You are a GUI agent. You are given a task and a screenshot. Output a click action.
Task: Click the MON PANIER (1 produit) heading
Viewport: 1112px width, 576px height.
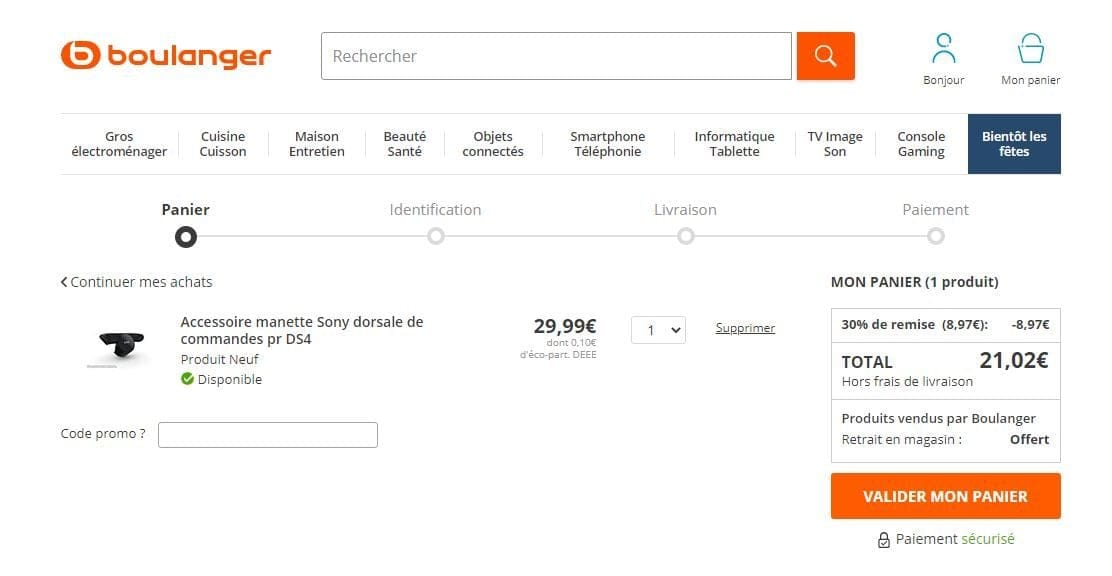coord(915,282)
